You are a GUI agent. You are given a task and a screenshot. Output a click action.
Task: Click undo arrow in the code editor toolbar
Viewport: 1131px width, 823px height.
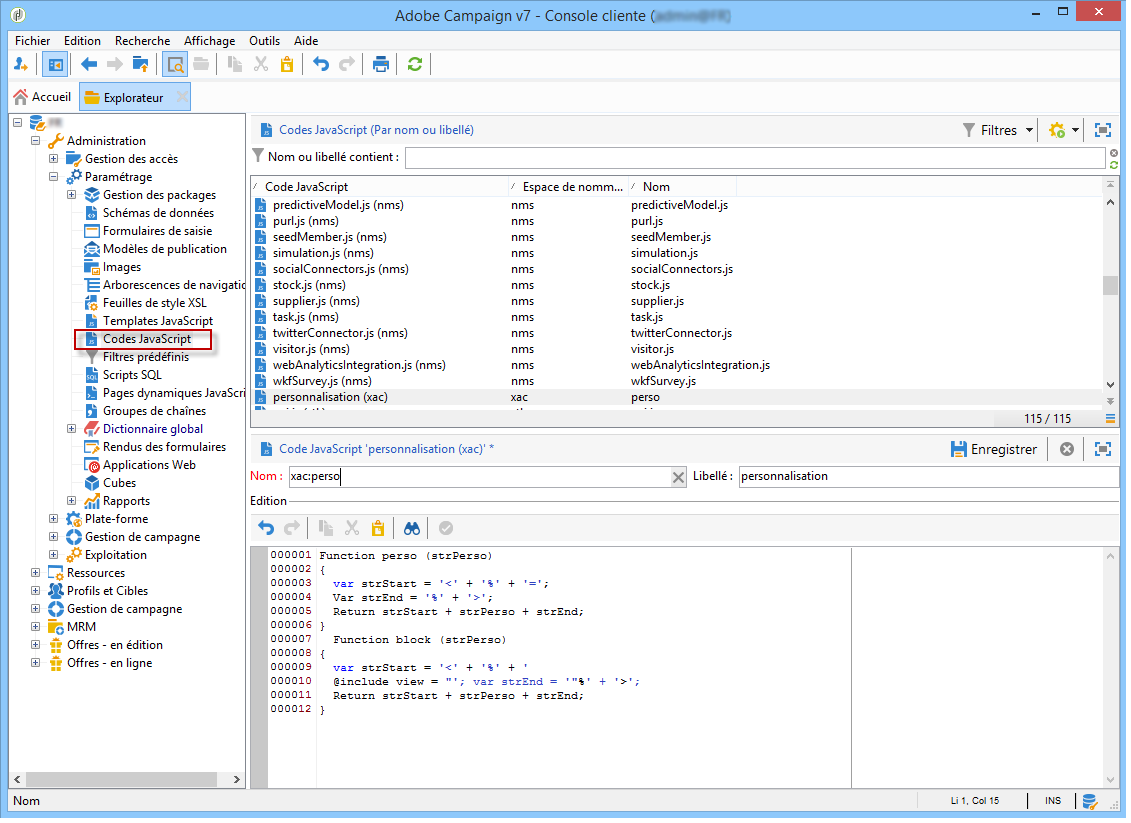point(266,528)
